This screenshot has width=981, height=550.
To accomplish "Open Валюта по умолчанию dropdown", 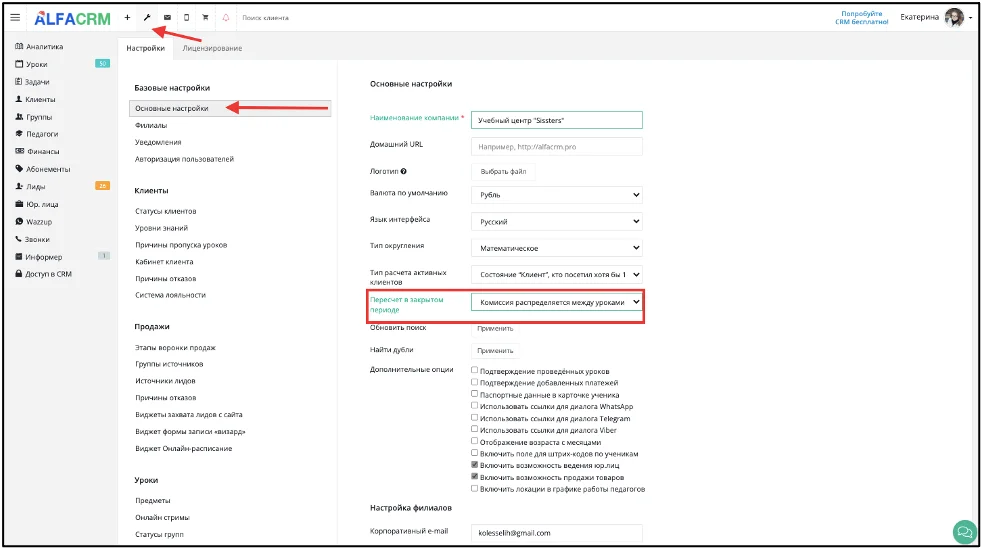I will pos(557,195).
